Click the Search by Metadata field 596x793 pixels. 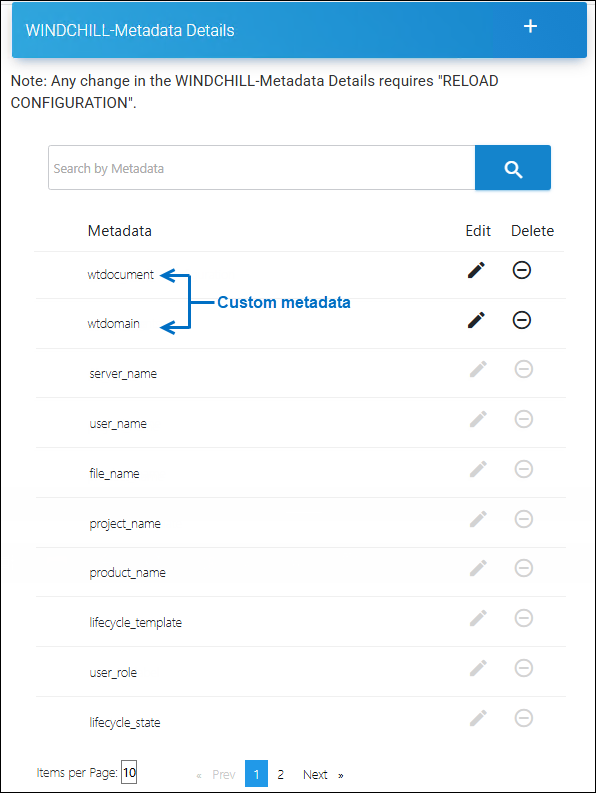coord(262,168)
